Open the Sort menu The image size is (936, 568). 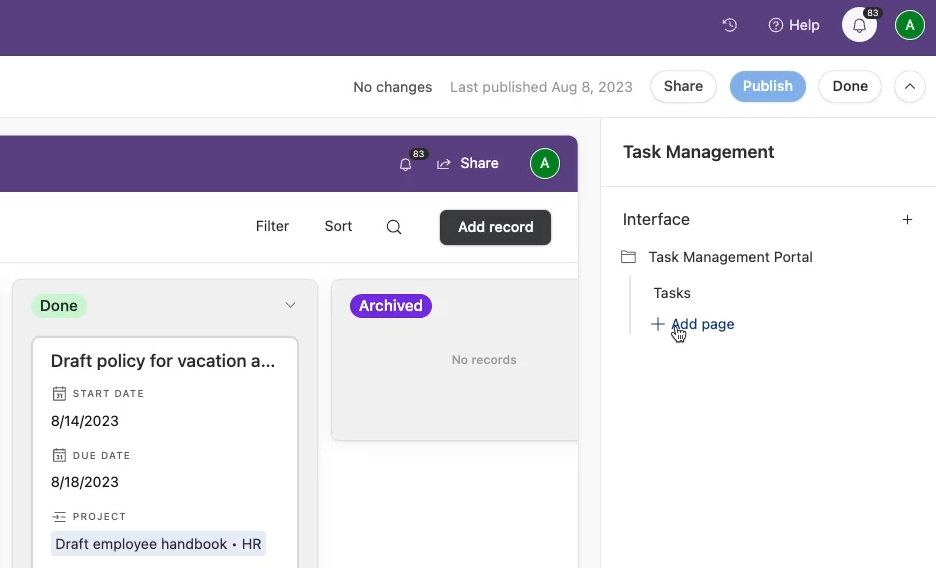[338, 227]
